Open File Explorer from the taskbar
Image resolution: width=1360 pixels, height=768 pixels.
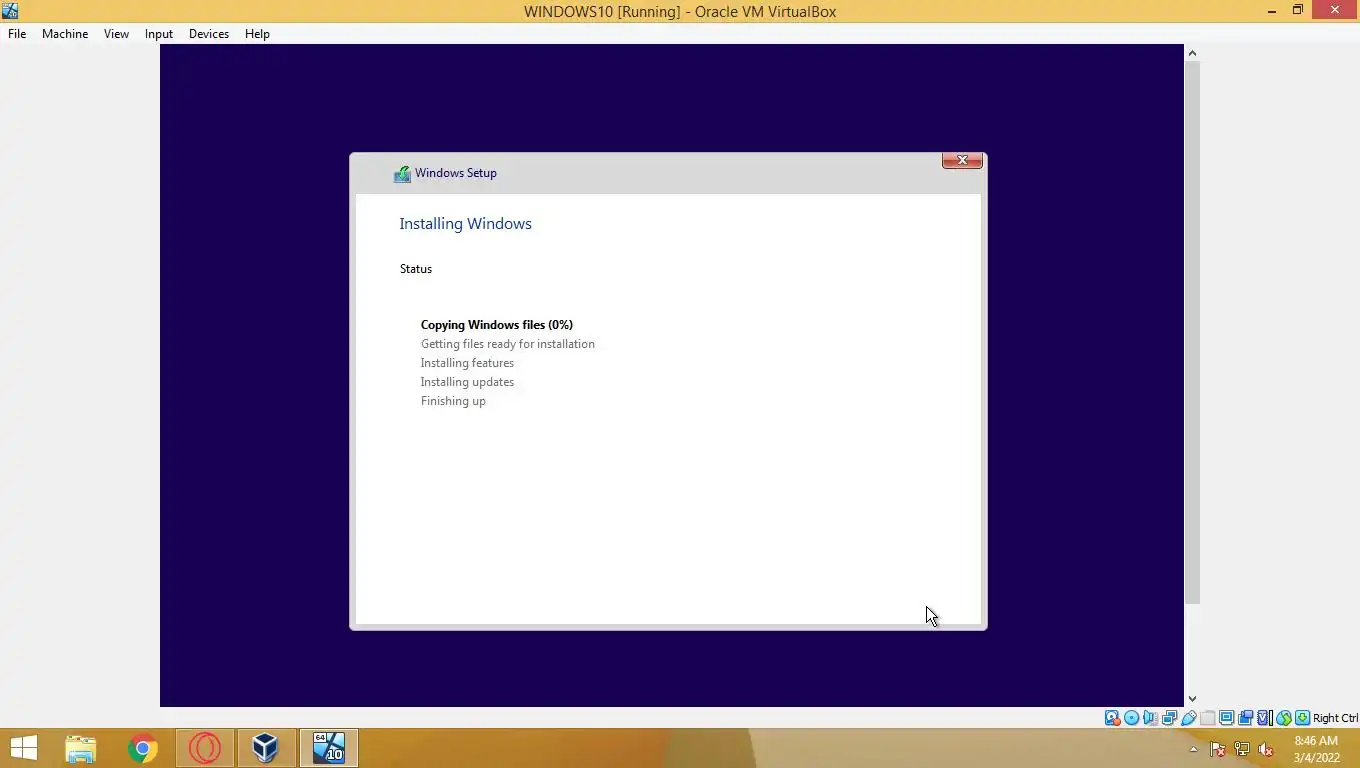click(81, 748)
